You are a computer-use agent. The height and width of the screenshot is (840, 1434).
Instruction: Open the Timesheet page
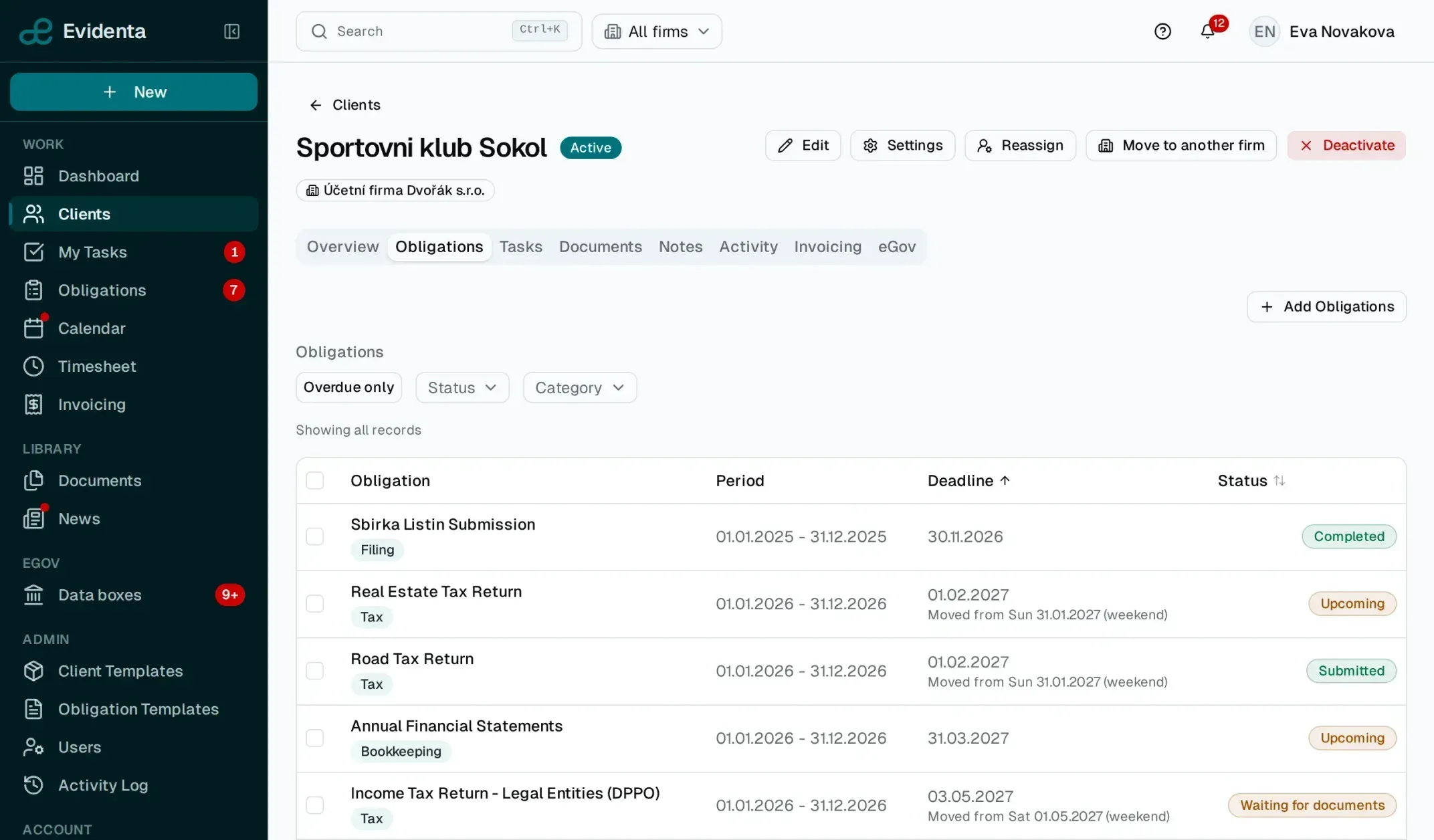134,366
